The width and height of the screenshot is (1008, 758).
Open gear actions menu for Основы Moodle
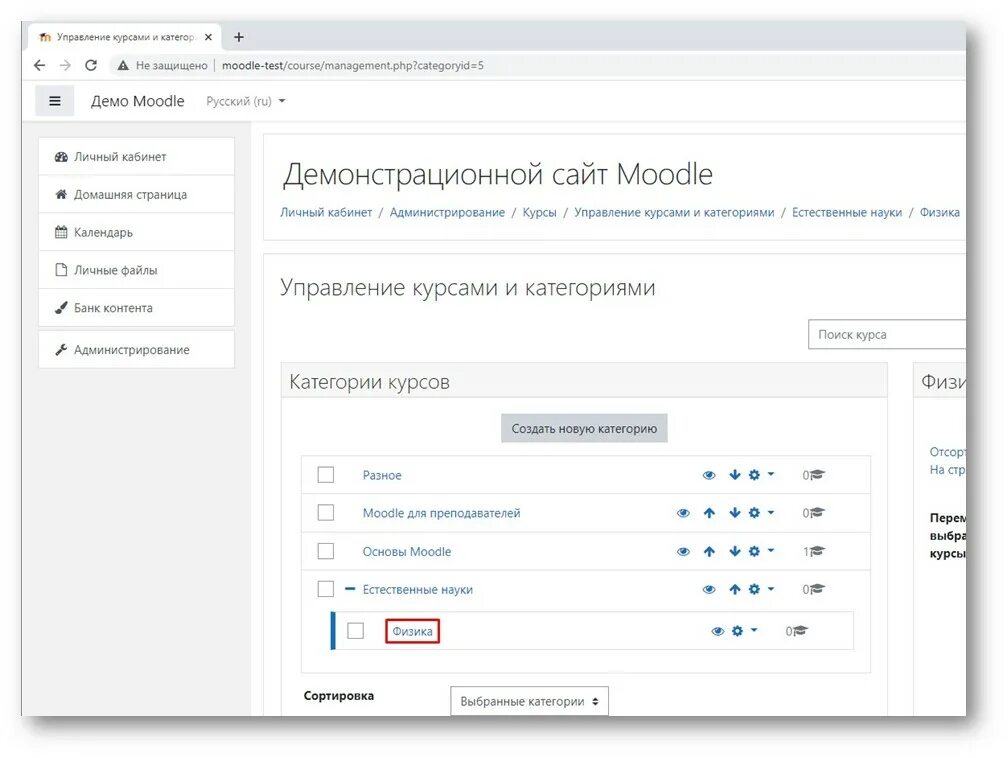(x=761, y=552)
